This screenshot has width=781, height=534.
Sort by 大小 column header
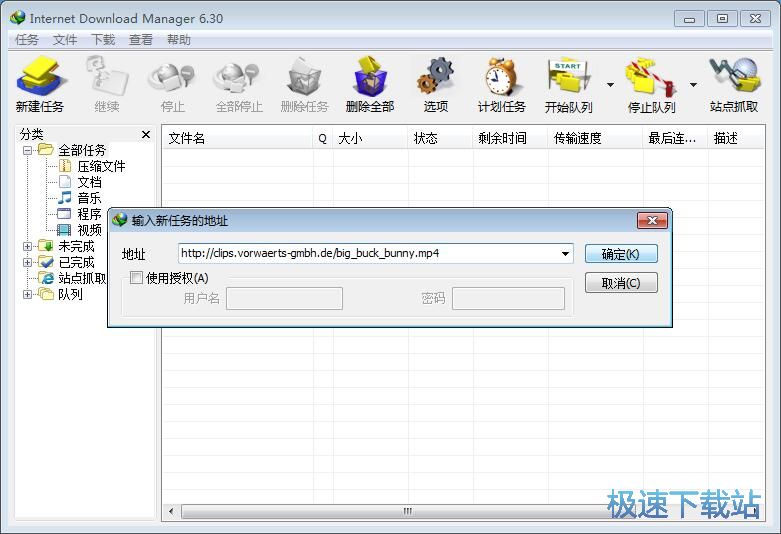pyautogui.click(x=371, y=138)
